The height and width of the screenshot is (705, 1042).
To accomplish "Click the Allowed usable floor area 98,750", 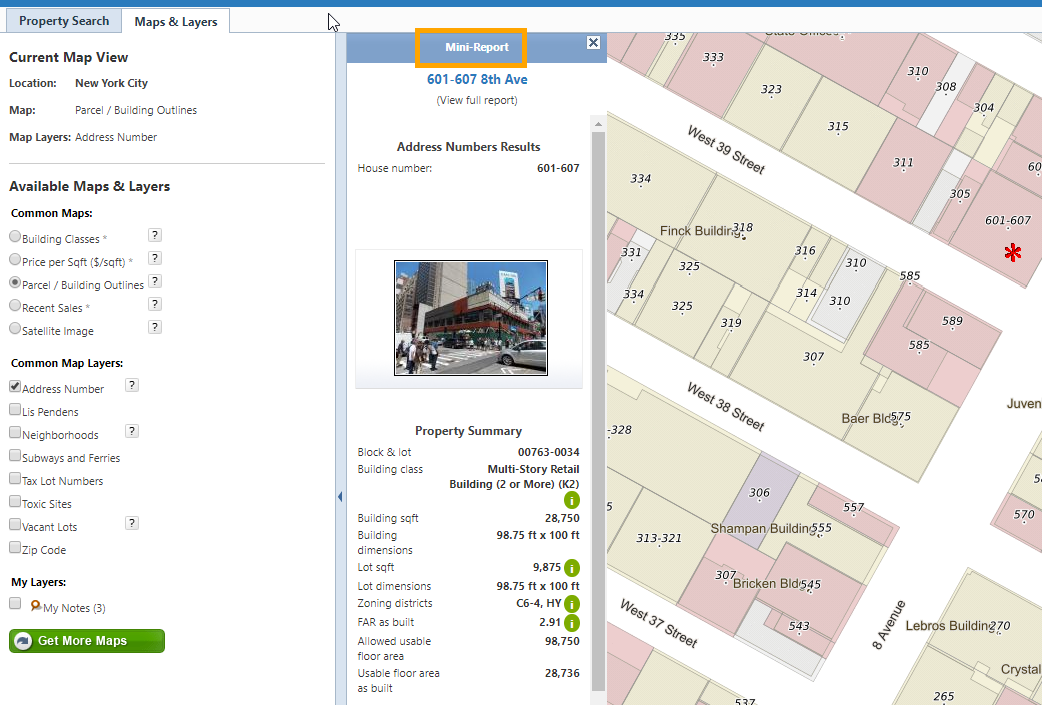I will tap(562, 641).
